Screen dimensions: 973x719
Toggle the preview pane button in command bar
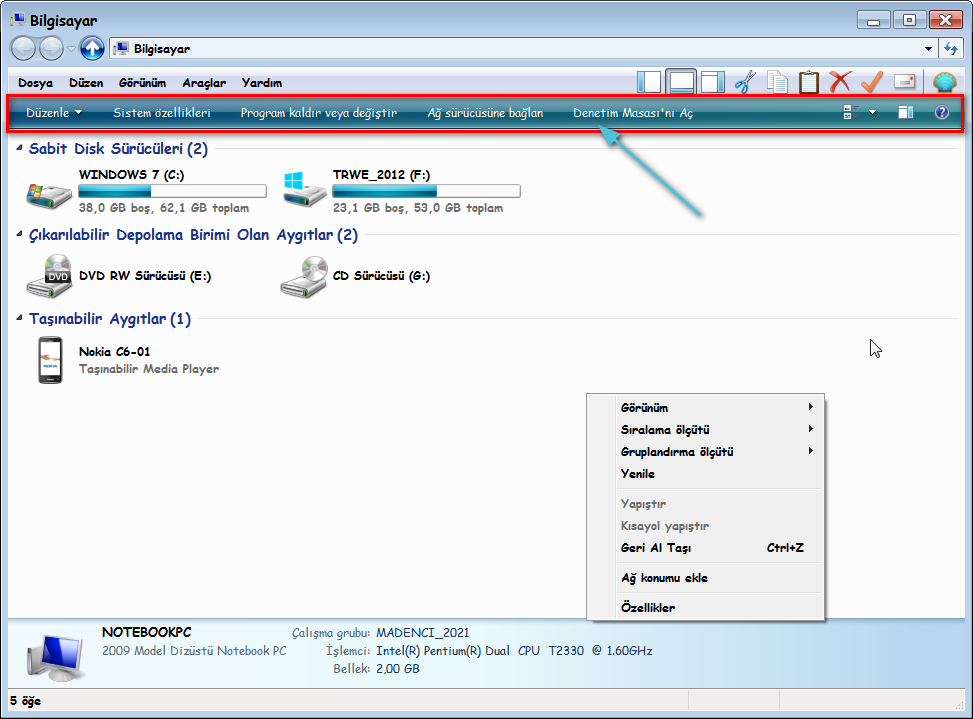906,112
